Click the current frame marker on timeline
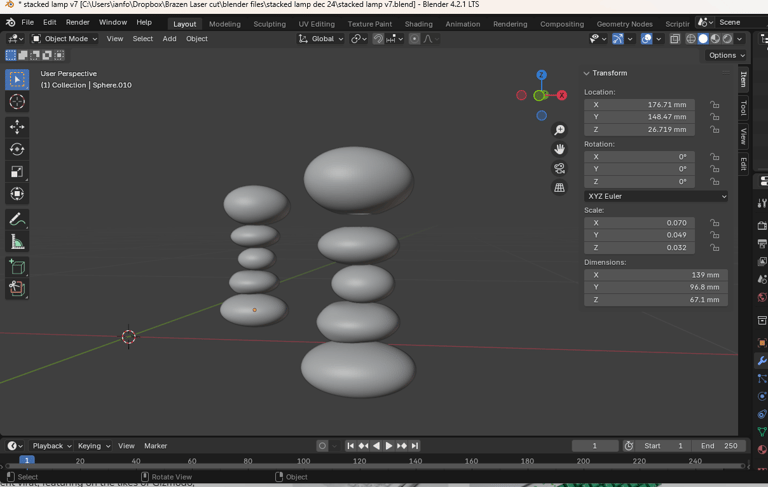The width and height of the screenshot is (768, 487). pyautogui.click(x=27, y=460)
